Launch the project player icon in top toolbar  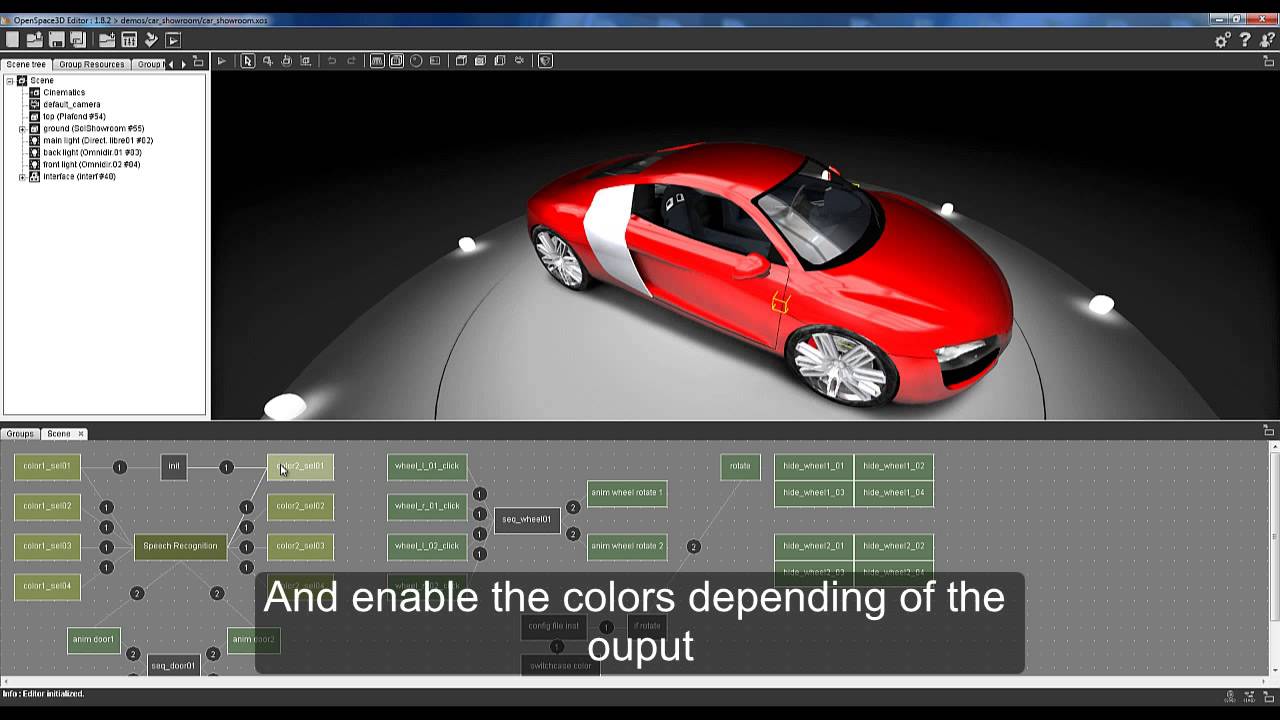coord(173,40)
